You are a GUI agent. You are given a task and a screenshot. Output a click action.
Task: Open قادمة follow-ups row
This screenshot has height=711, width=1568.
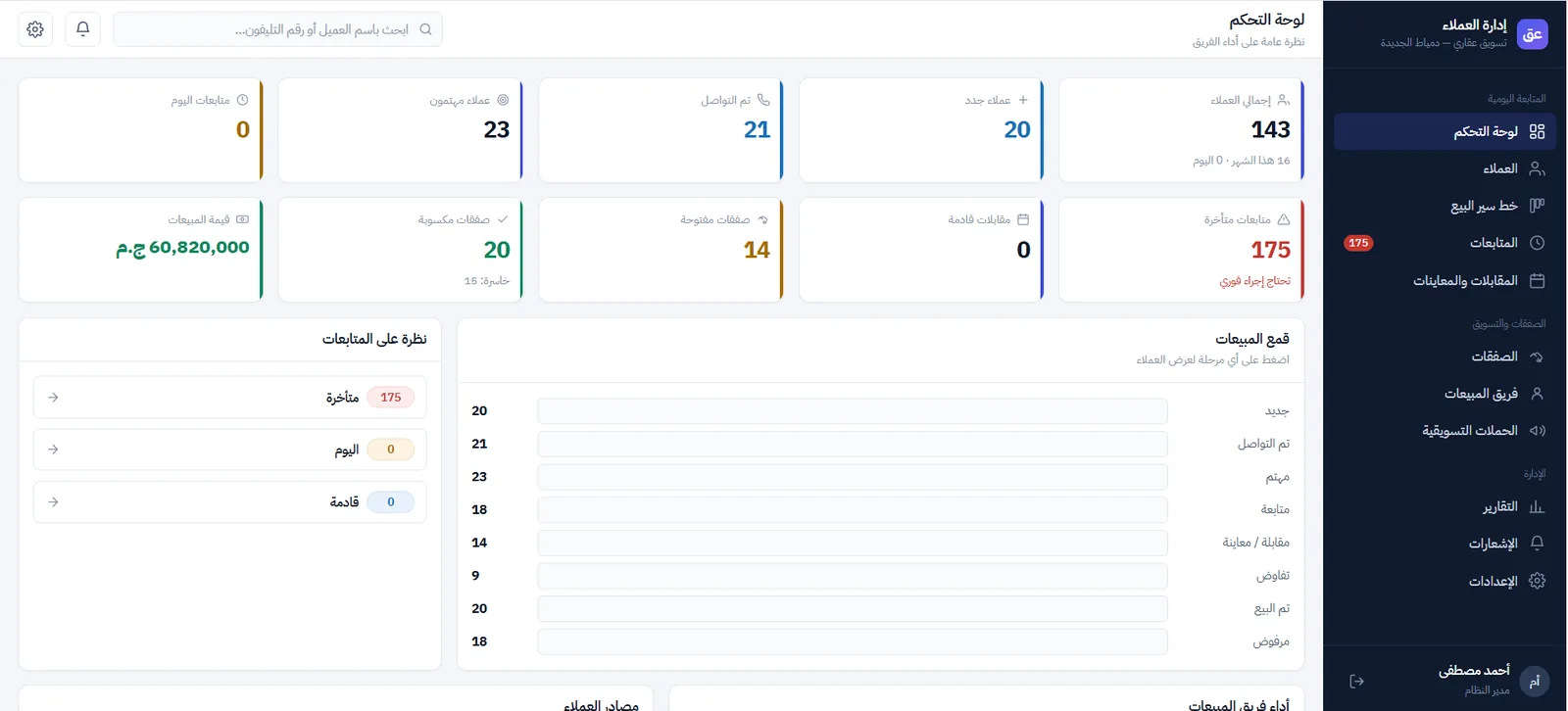(230, 502)
